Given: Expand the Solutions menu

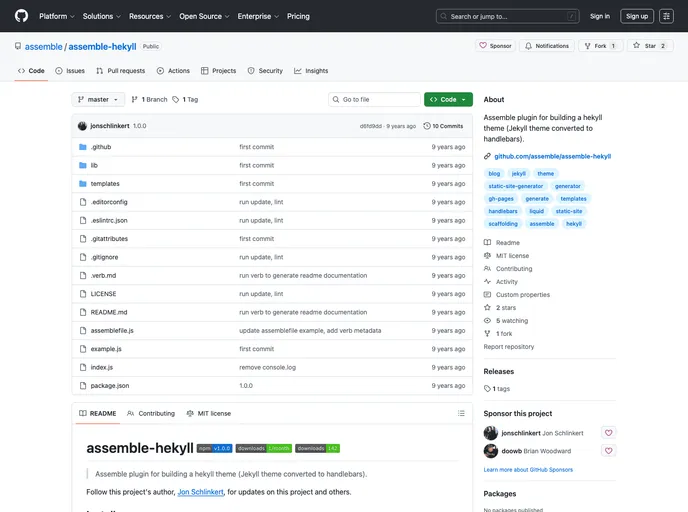Looking at the screenshot, I should coord(102,16).
